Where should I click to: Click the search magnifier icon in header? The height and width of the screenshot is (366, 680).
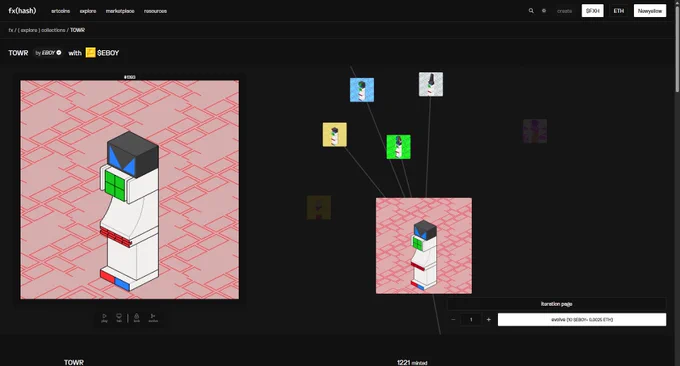(531, 11)
